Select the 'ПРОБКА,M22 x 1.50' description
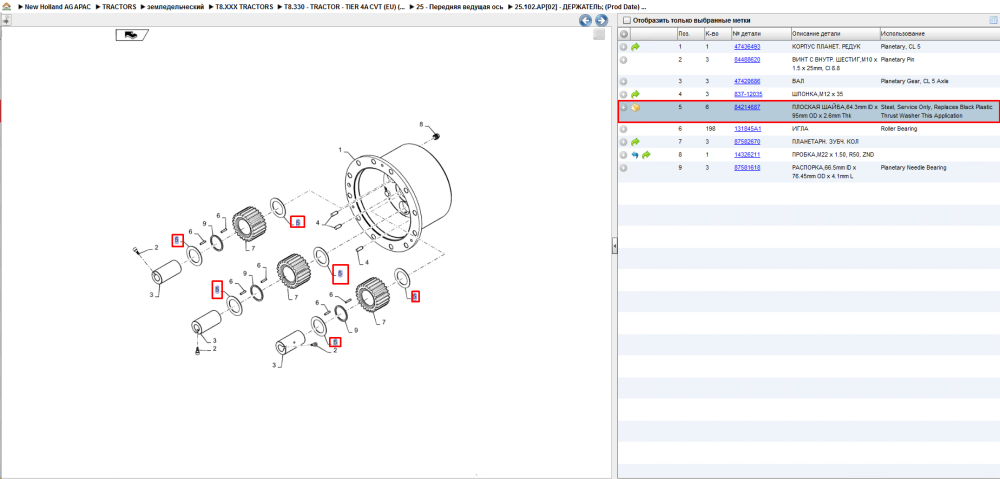1000x479 pixels. [832, 155]
